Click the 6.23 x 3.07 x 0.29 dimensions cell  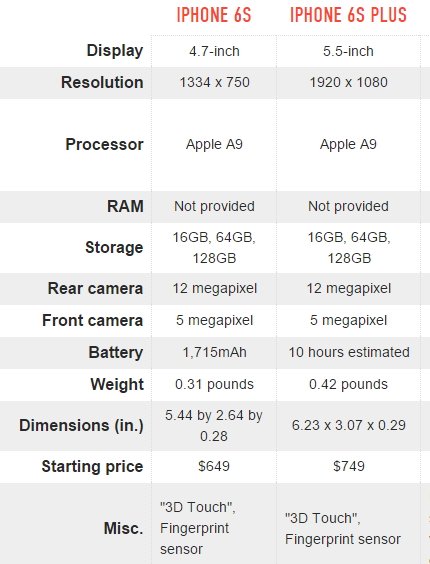[x=349, y=426]
